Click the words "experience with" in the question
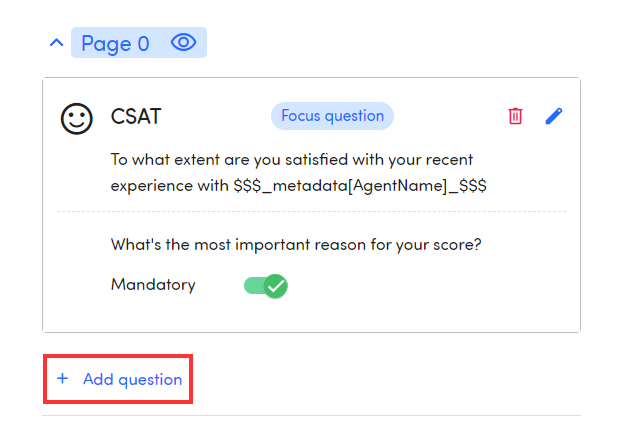Viewport: 628px width, 430px height. click(169, 185)
